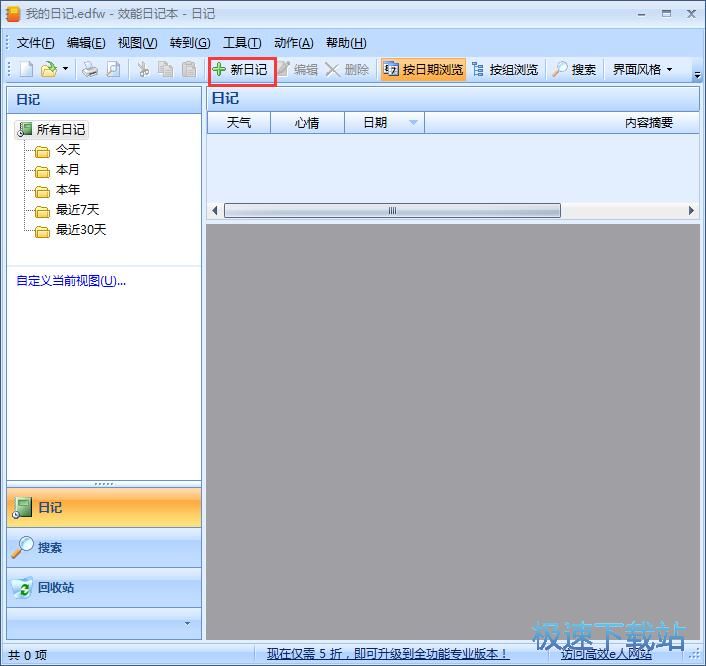This screenshot has height=666, width=706.
Task: Click the print icon in toolbar
Action: click(x=90, y=69)
